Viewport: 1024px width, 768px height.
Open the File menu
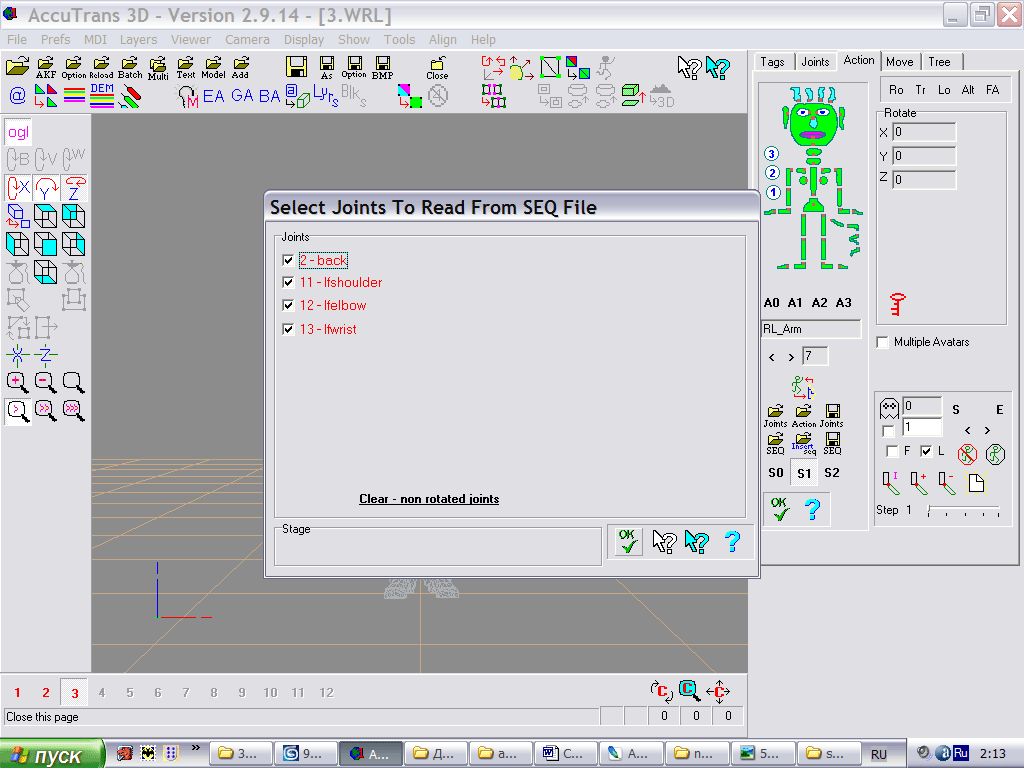(17, 39)
